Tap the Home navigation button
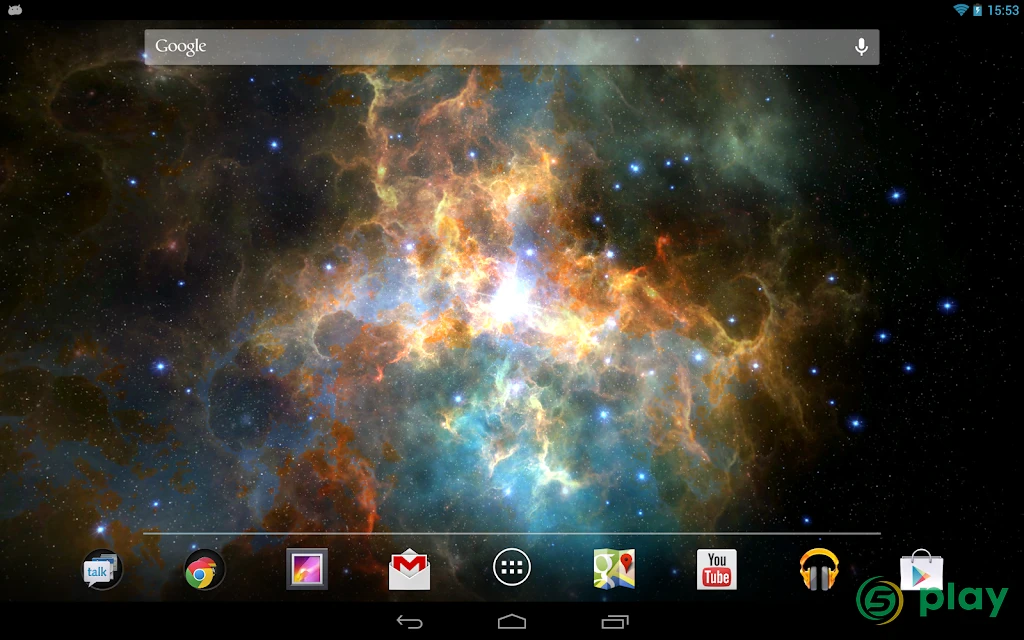Viewport: 1024px width, 640px height. [512, 621]
